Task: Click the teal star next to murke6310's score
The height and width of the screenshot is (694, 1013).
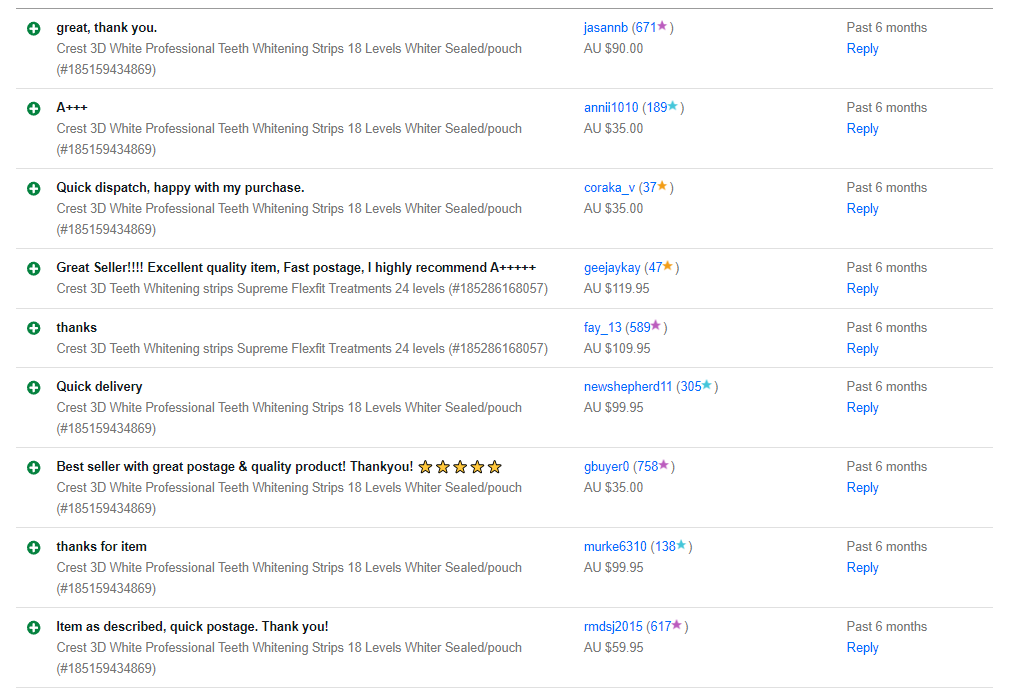Action: point(681,545)
